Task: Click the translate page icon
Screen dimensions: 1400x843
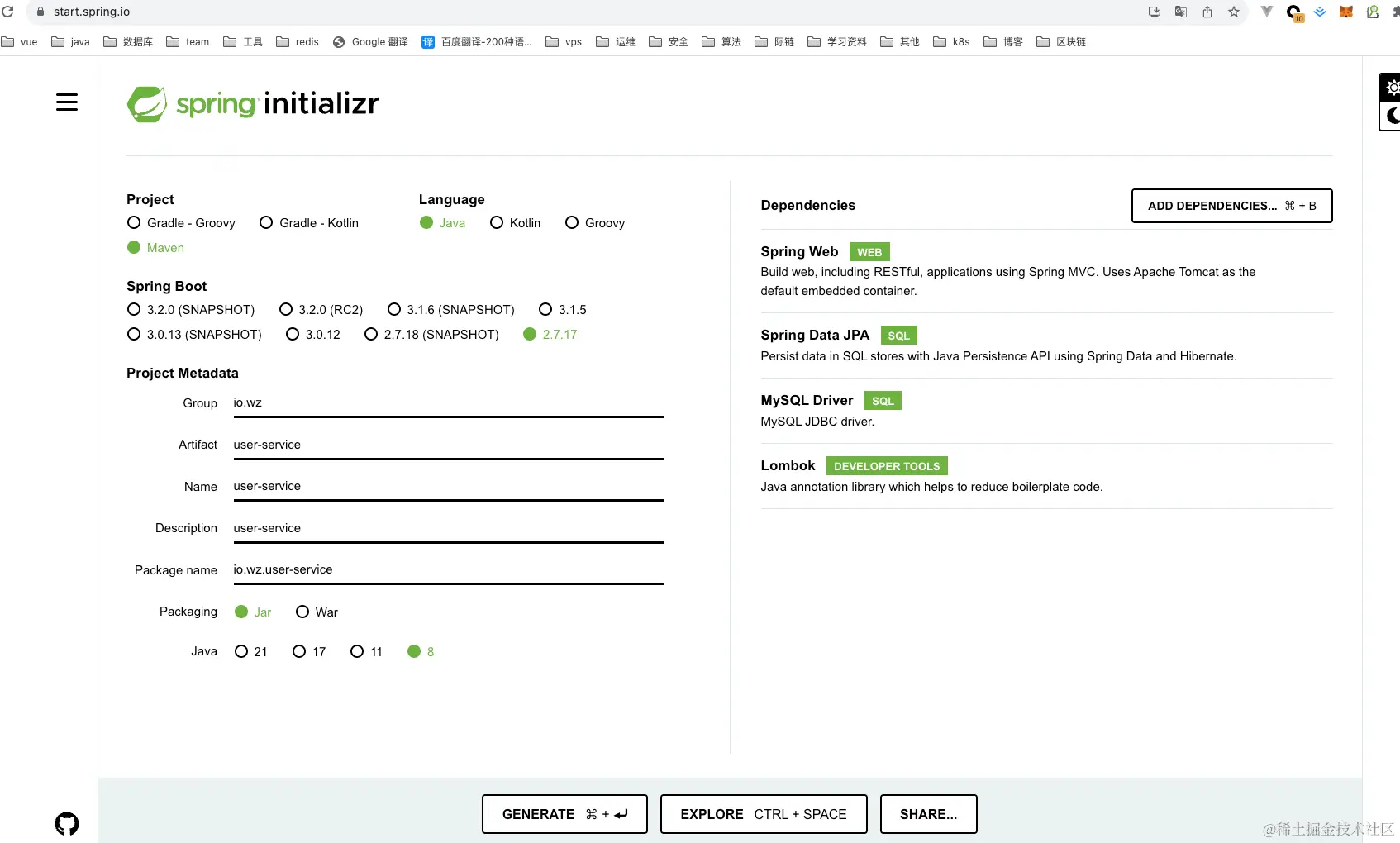Action: tap(1181, 12)
